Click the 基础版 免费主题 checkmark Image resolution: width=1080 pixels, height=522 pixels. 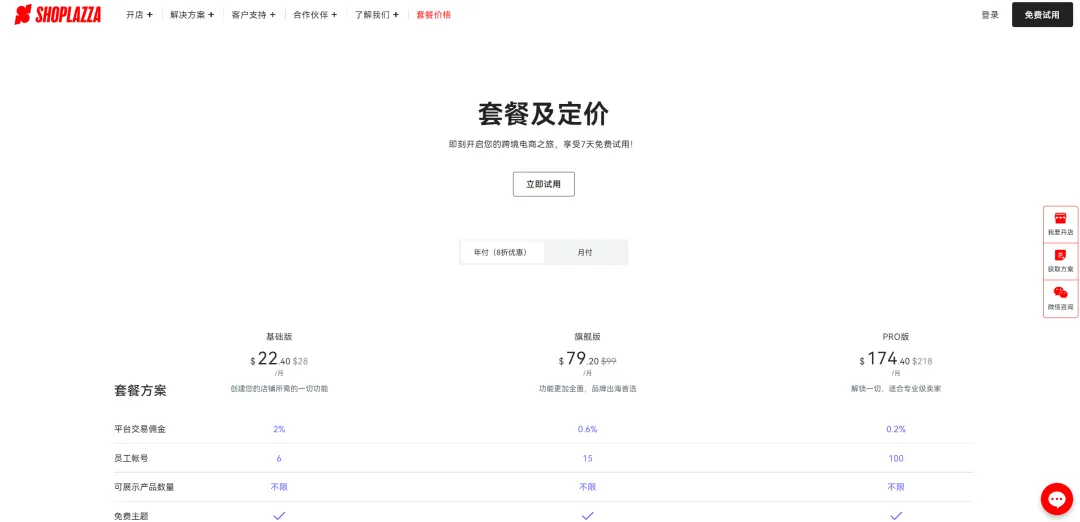[279, 516]
